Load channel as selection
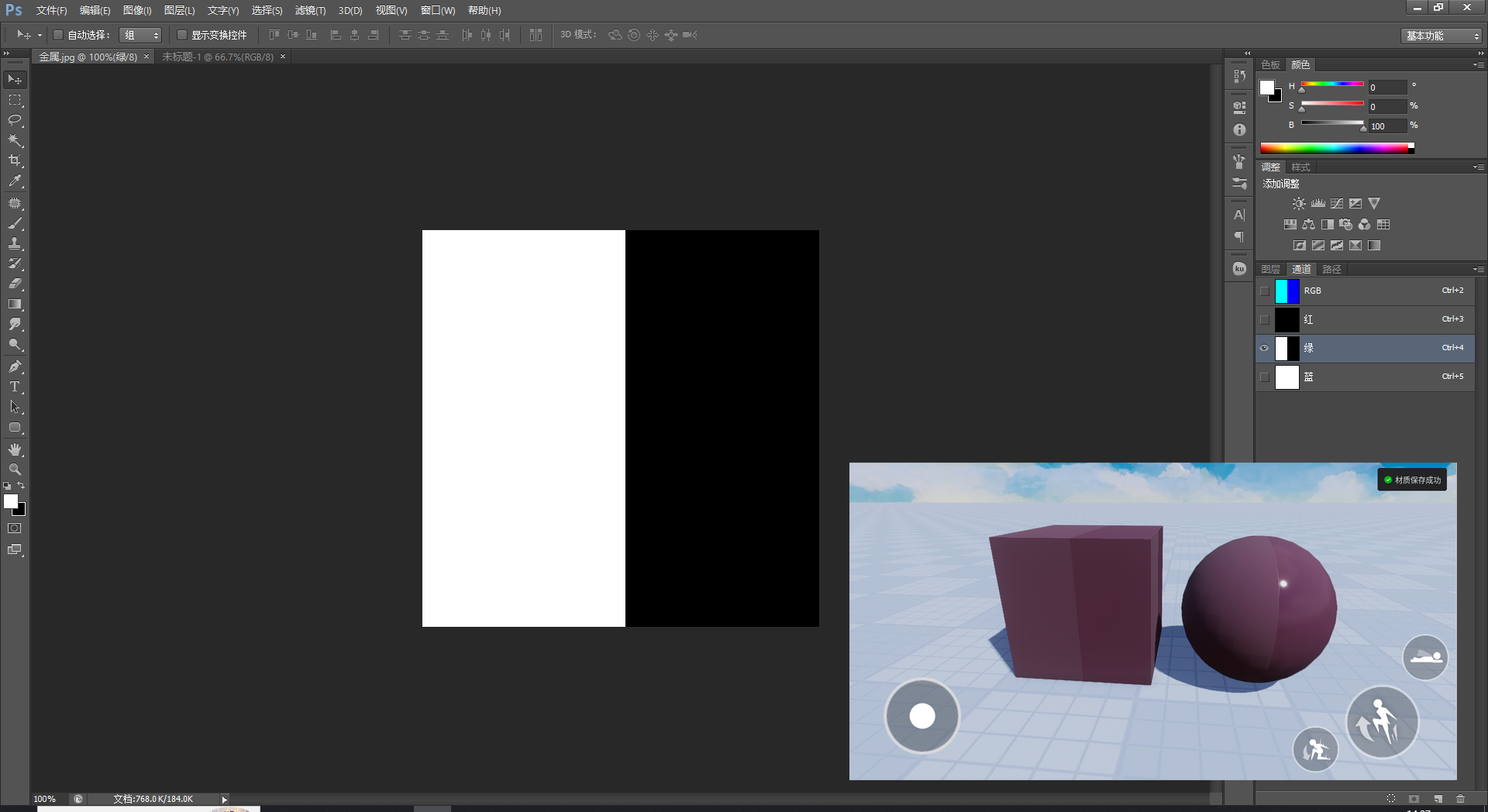This screenshot has width=1488, height=812. tap(1391, 798)
